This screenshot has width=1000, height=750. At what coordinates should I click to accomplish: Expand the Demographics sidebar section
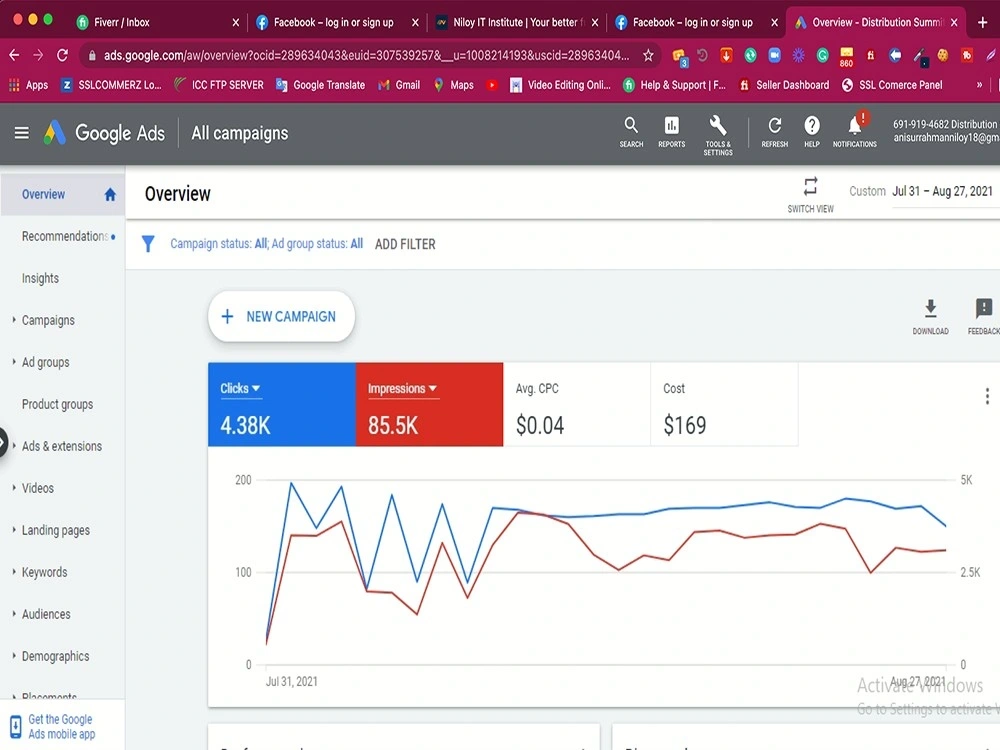pos(14,656)
